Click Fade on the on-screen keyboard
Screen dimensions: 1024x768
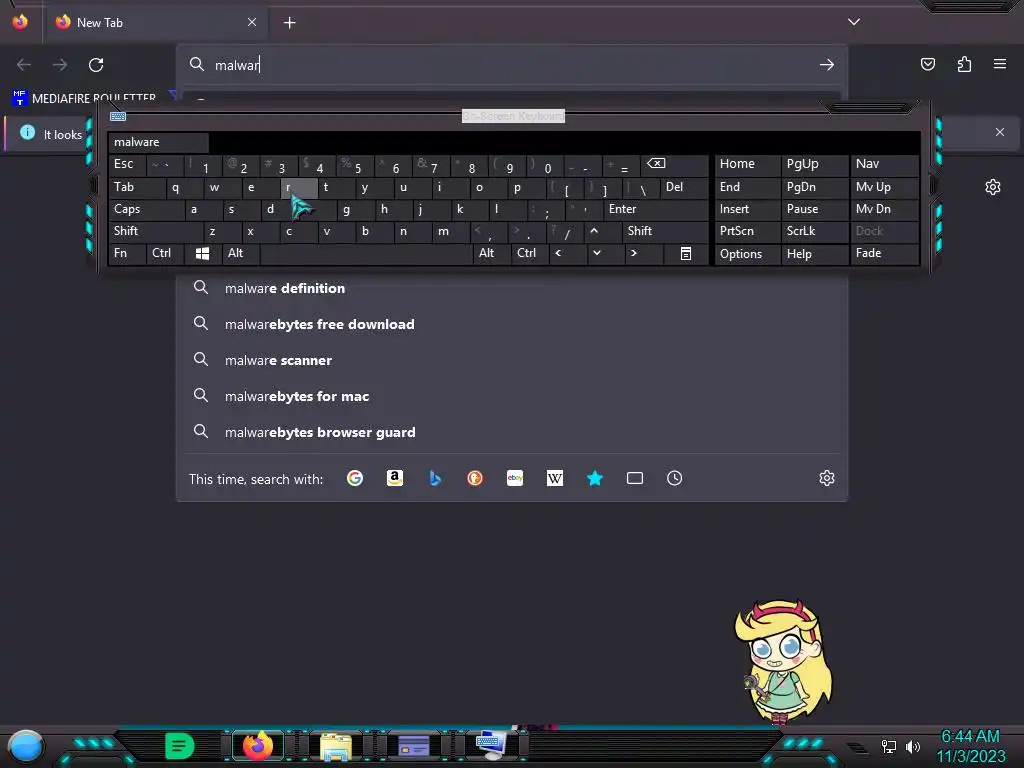click(x=884, y=253)
